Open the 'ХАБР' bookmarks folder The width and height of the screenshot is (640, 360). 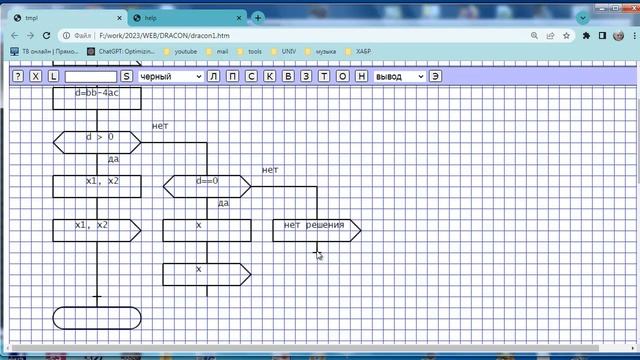(x=358, y=51)
